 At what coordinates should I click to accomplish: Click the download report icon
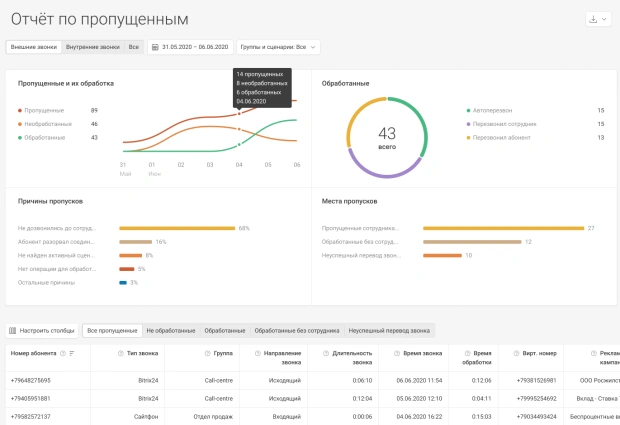click(593, 19)
